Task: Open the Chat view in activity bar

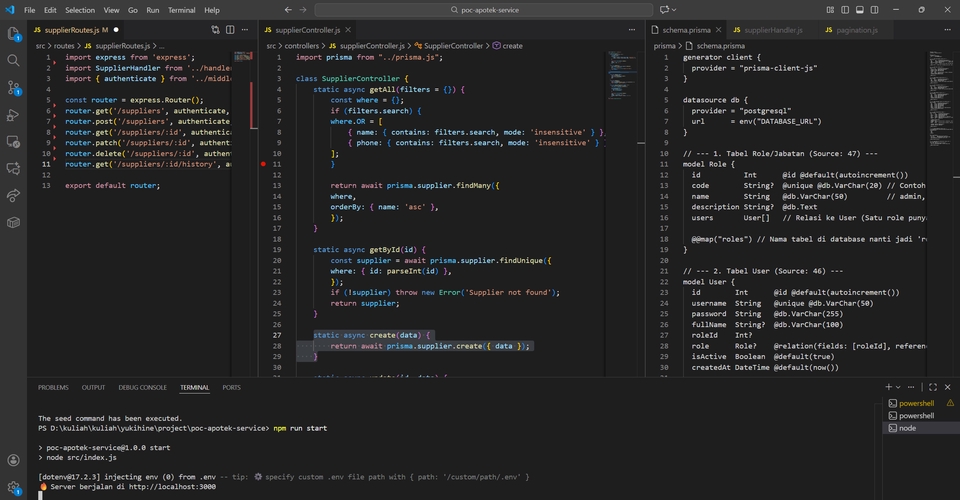Action: [13, 168]
